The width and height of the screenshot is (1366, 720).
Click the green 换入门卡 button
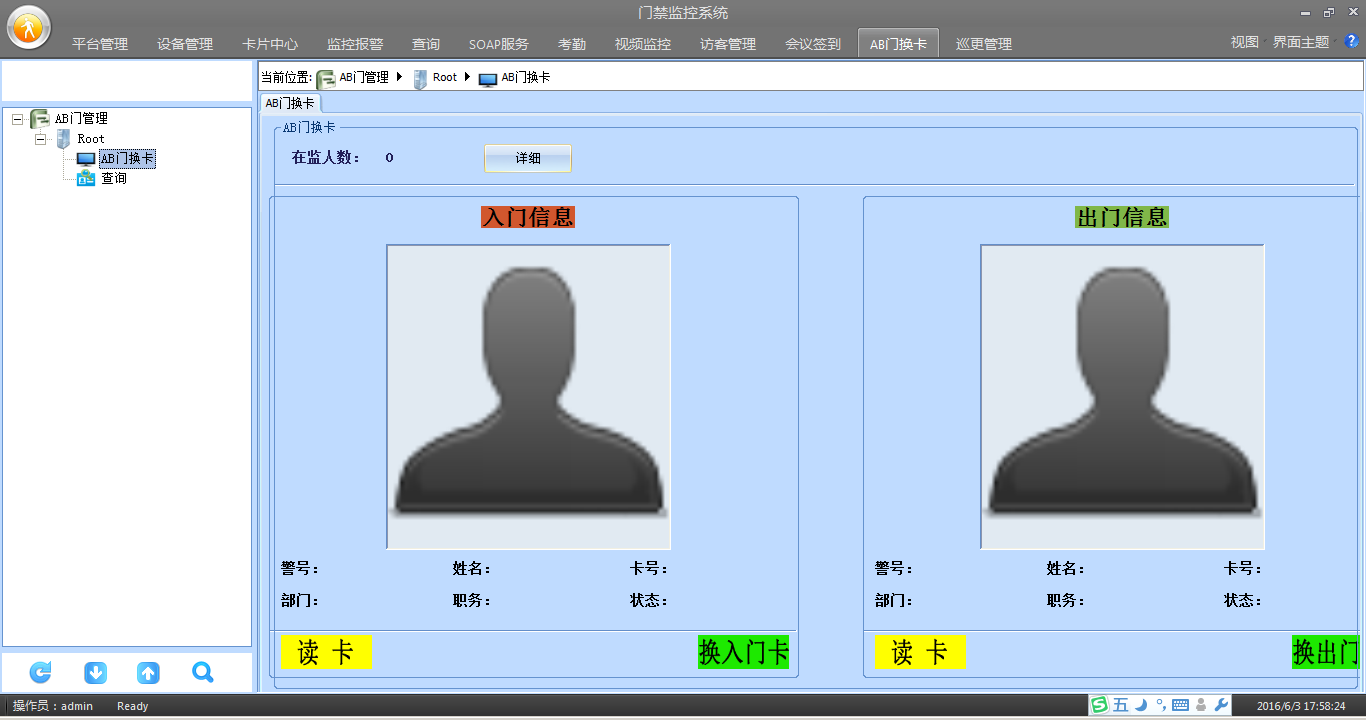click(x=744, y=653)
